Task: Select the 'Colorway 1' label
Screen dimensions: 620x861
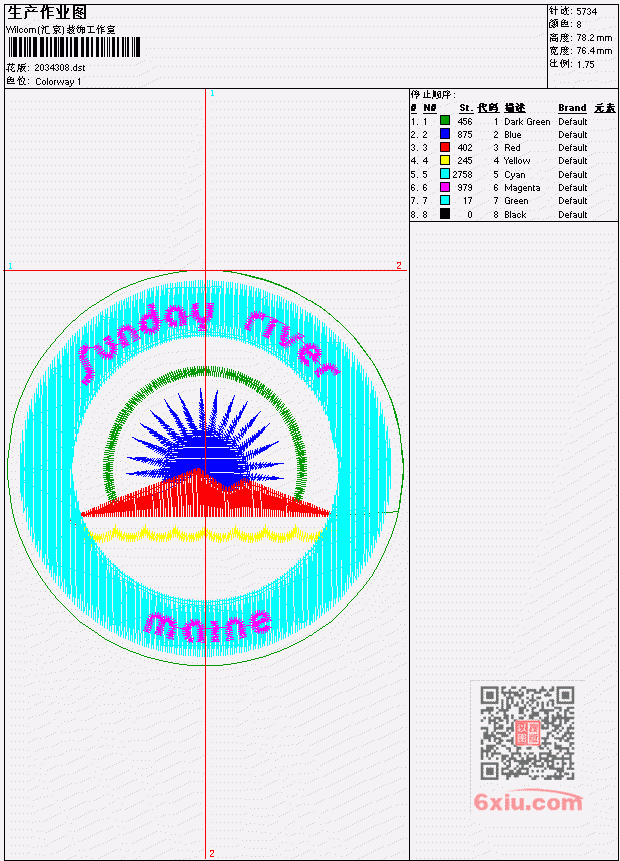Action: pyautogui.click(x=58, y=82)
